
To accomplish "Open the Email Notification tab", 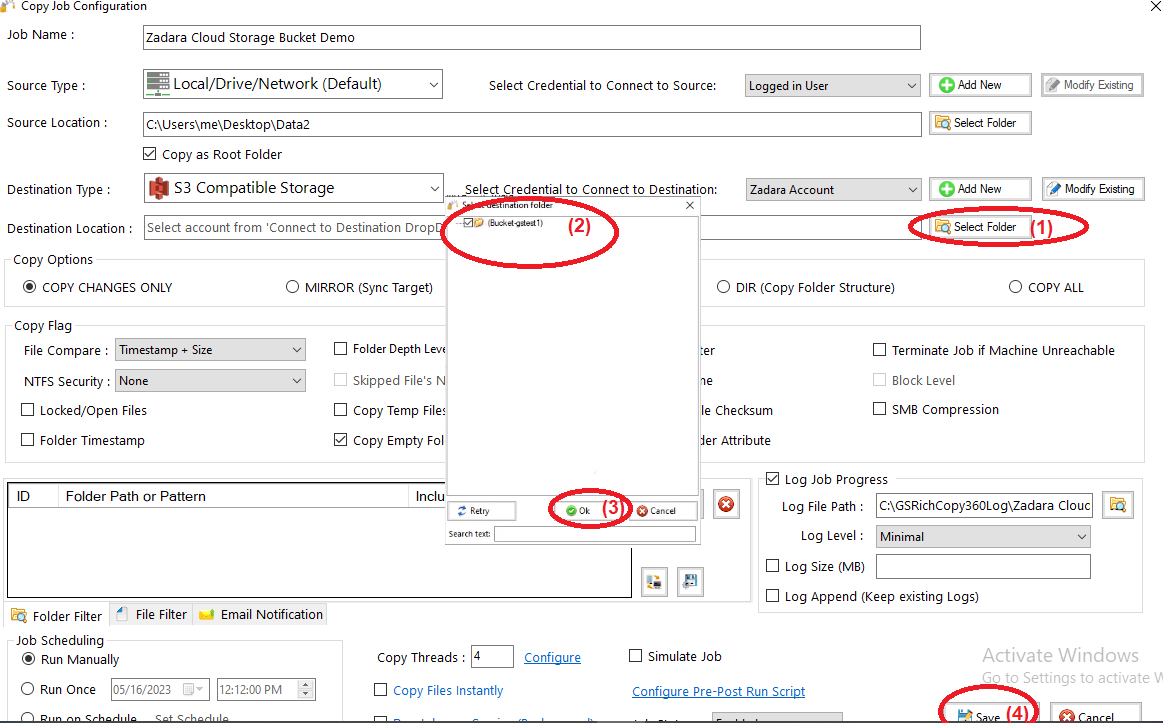I will click(x=261, y=615).
